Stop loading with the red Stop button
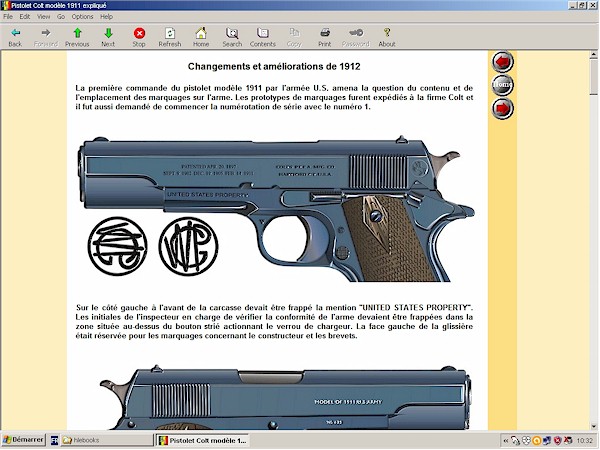Viewport: 600px width, 450px height. pyautogui.click(x=139, y=37)
